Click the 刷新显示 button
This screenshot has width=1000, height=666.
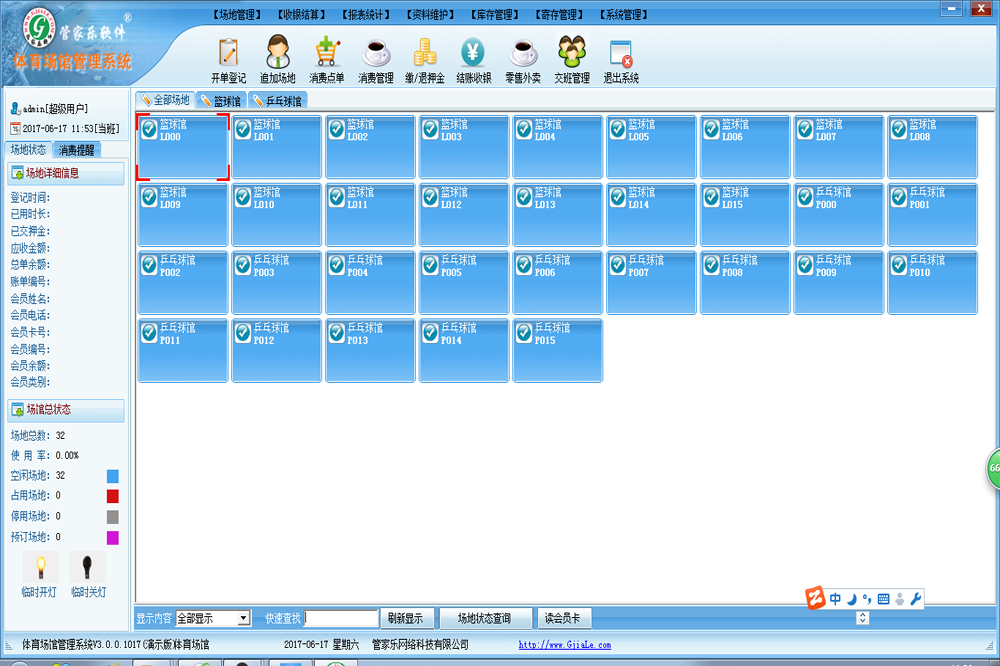[406, 618]
